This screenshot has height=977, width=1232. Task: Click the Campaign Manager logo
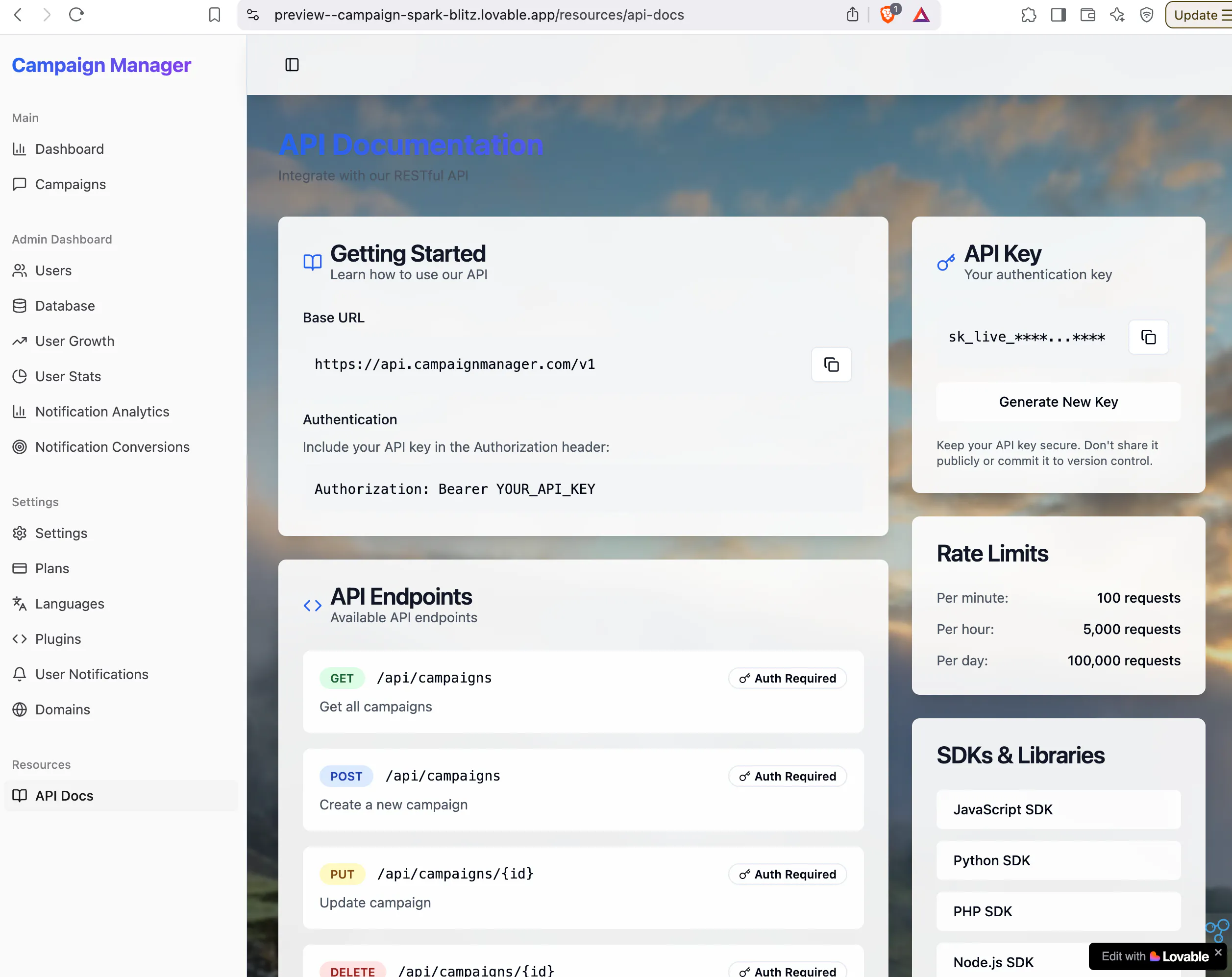101,65
